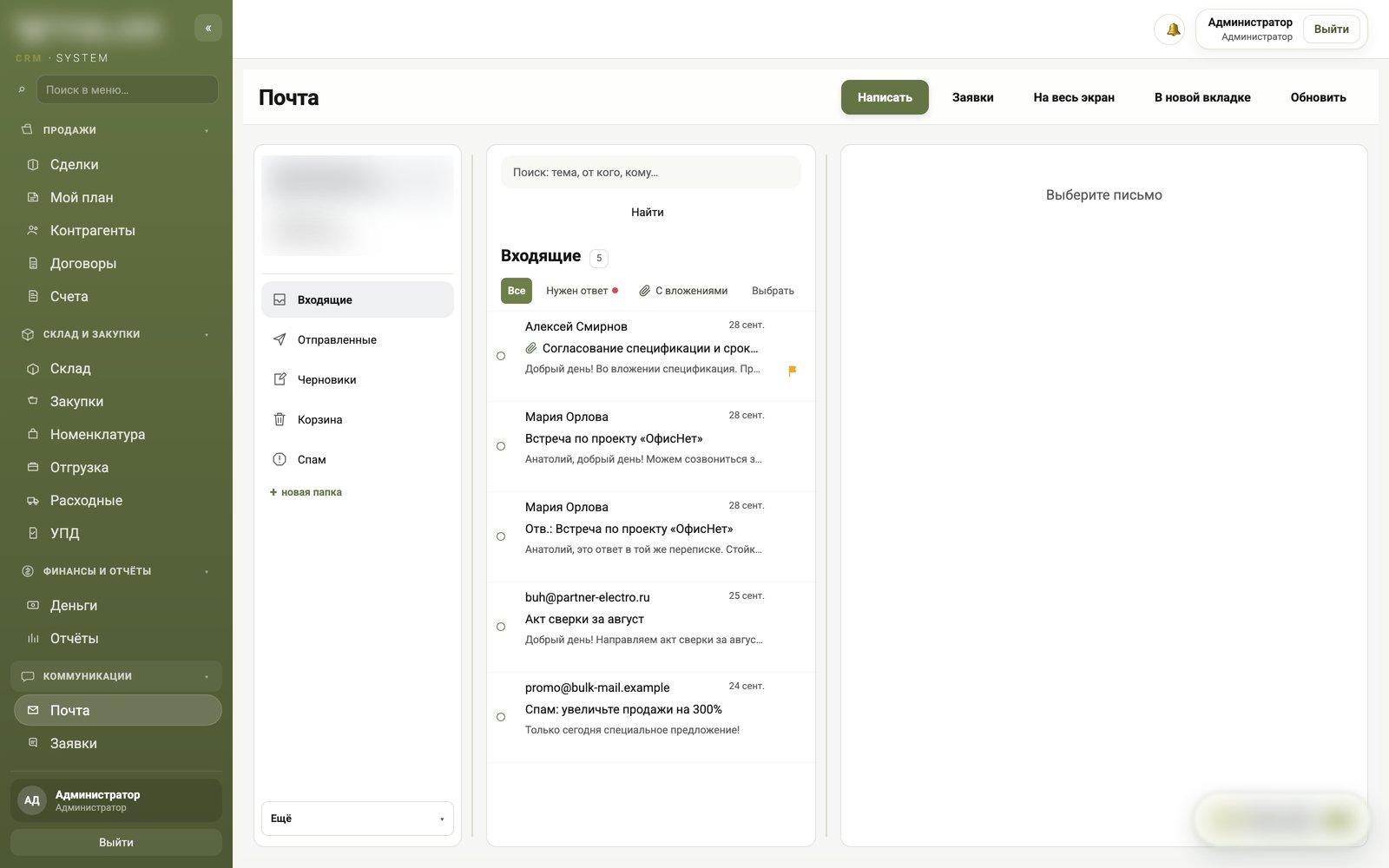Select the email from Алексей Смирнов using its circle
The height and width of the screenshot is (868, 1389).
[501, 356]
